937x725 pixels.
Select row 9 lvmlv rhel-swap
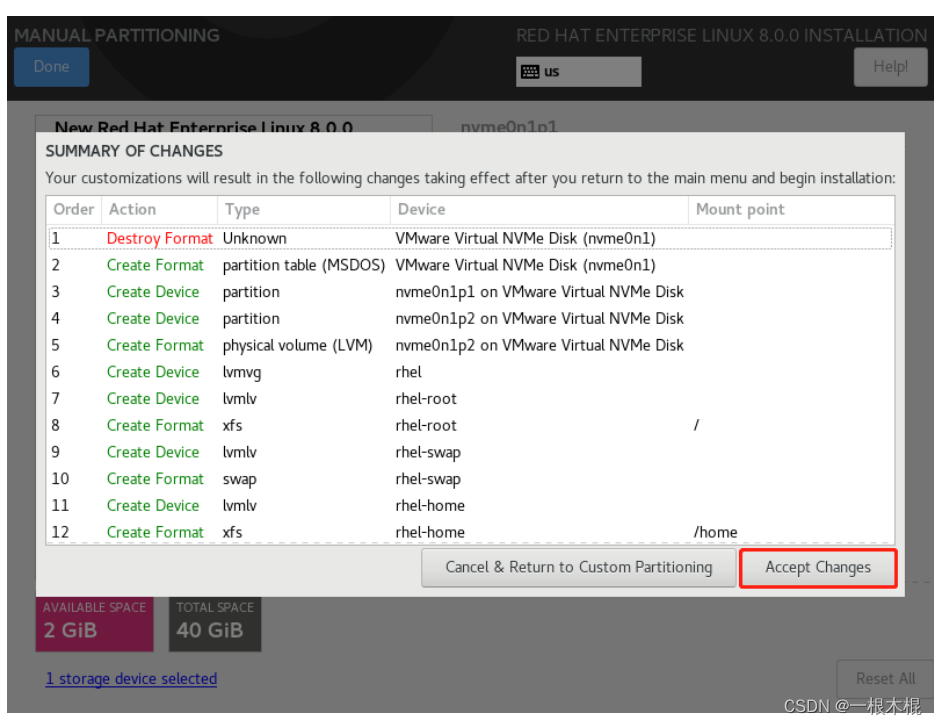click(470, 452)
